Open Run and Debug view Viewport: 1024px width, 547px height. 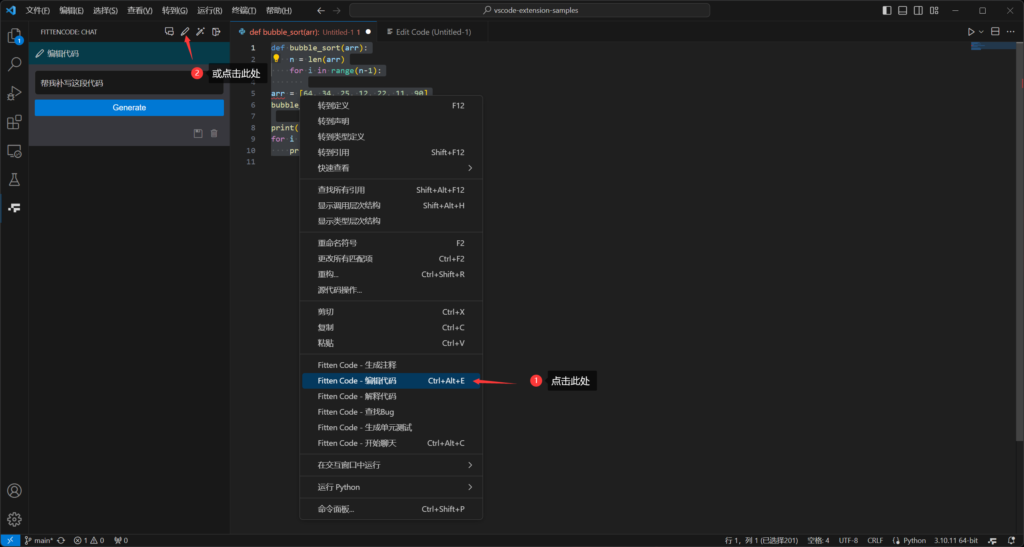pyautogui.click(x=14, y=93)
